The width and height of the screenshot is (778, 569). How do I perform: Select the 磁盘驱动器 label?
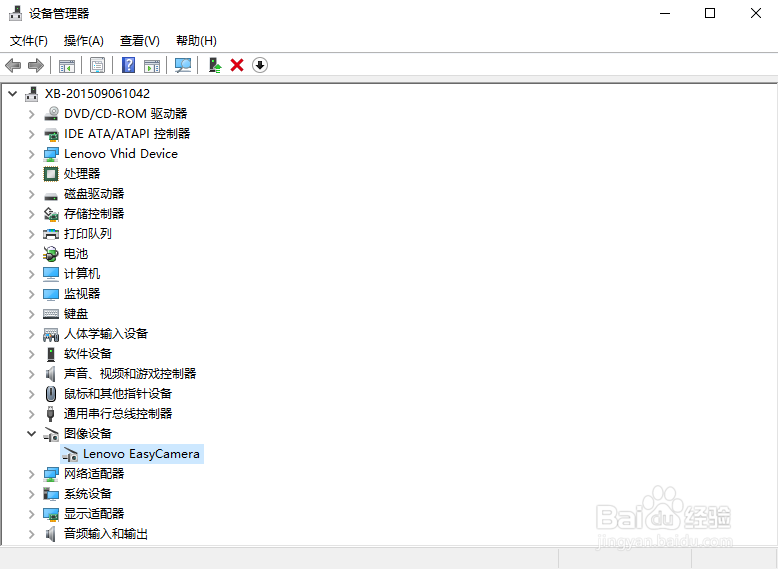pyautogui.click(x=94, y=193)
